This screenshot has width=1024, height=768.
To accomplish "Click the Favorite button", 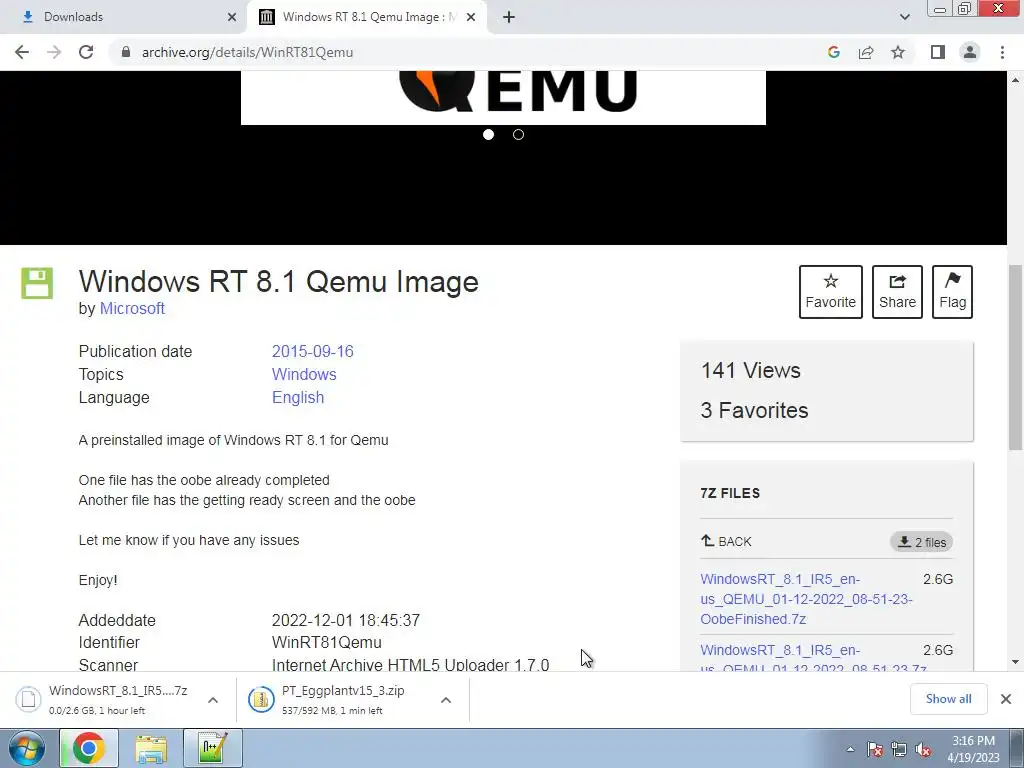I will (x=831, y=292).
